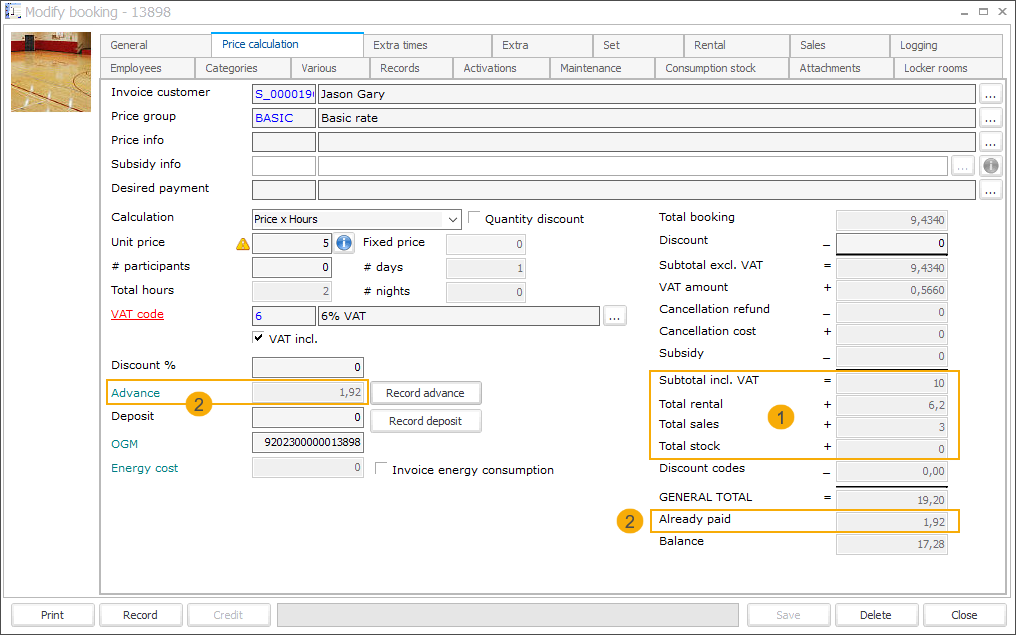Open the Price info lookup ellipsis button

pyautogui.click(x=990, y=142)
